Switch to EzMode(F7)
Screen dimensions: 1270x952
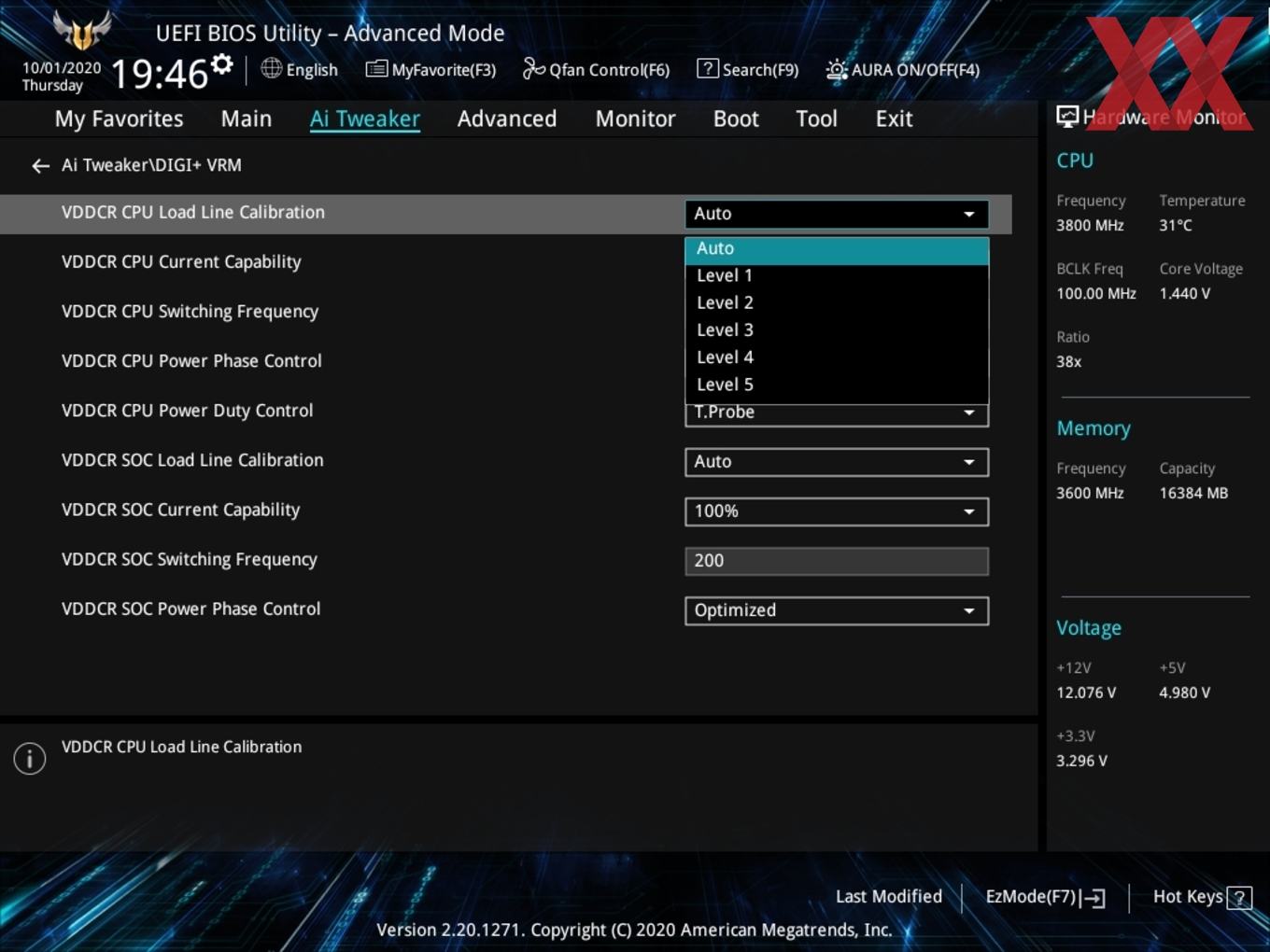pos(1045,897)
